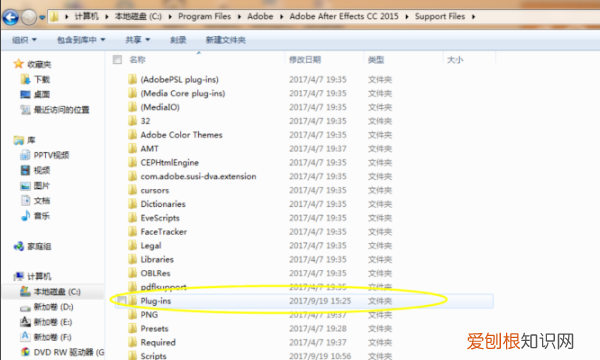Select (AdobePSL plug-ins) folder icon
Viewport: 600px width, 360px height.
[132, 79]
